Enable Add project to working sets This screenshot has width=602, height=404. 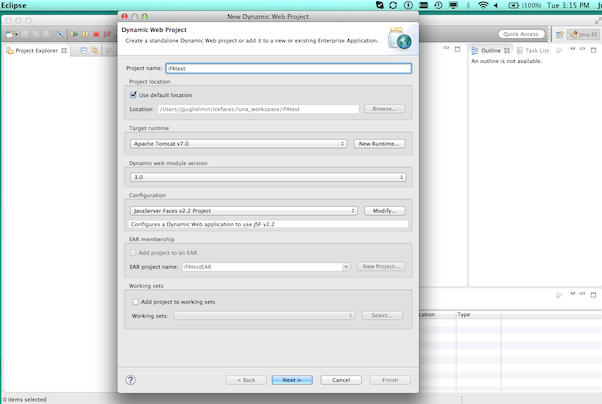pyautogui.click(x=136, y=301)
